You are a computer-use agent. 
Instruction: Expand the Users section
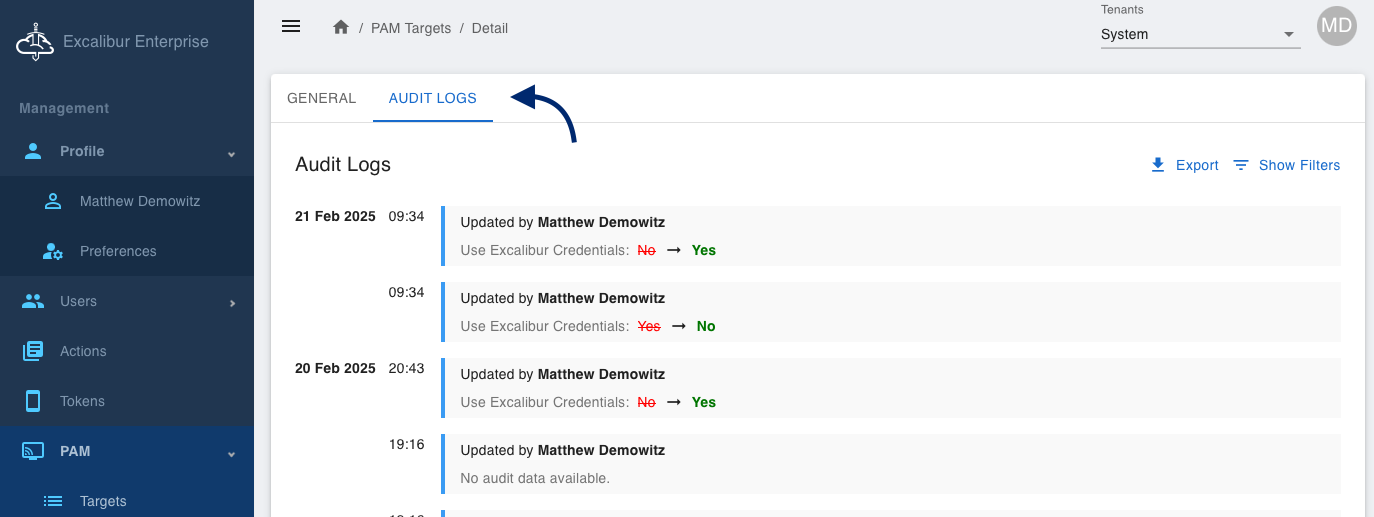tap(231, 302)
